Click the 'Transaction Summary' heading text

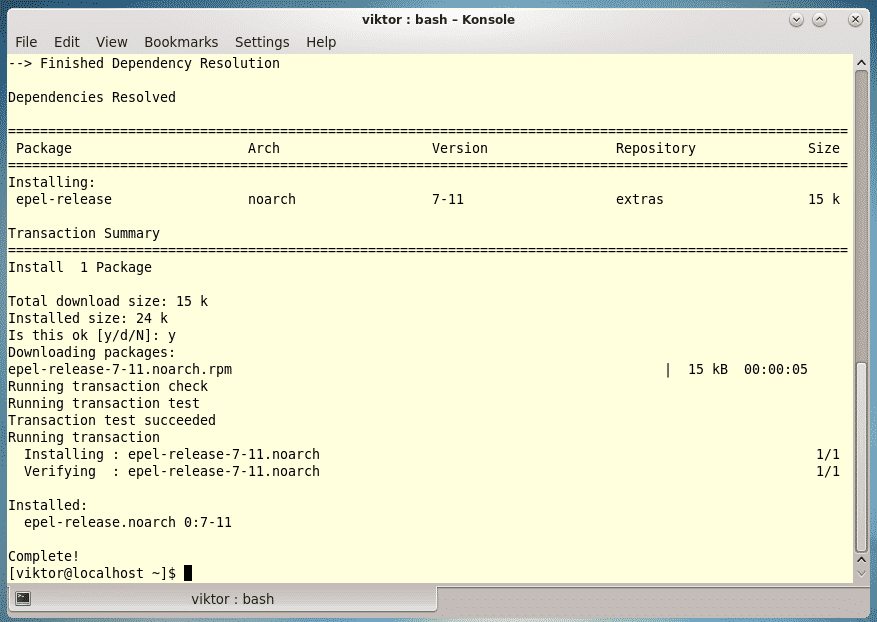point(84,233)
